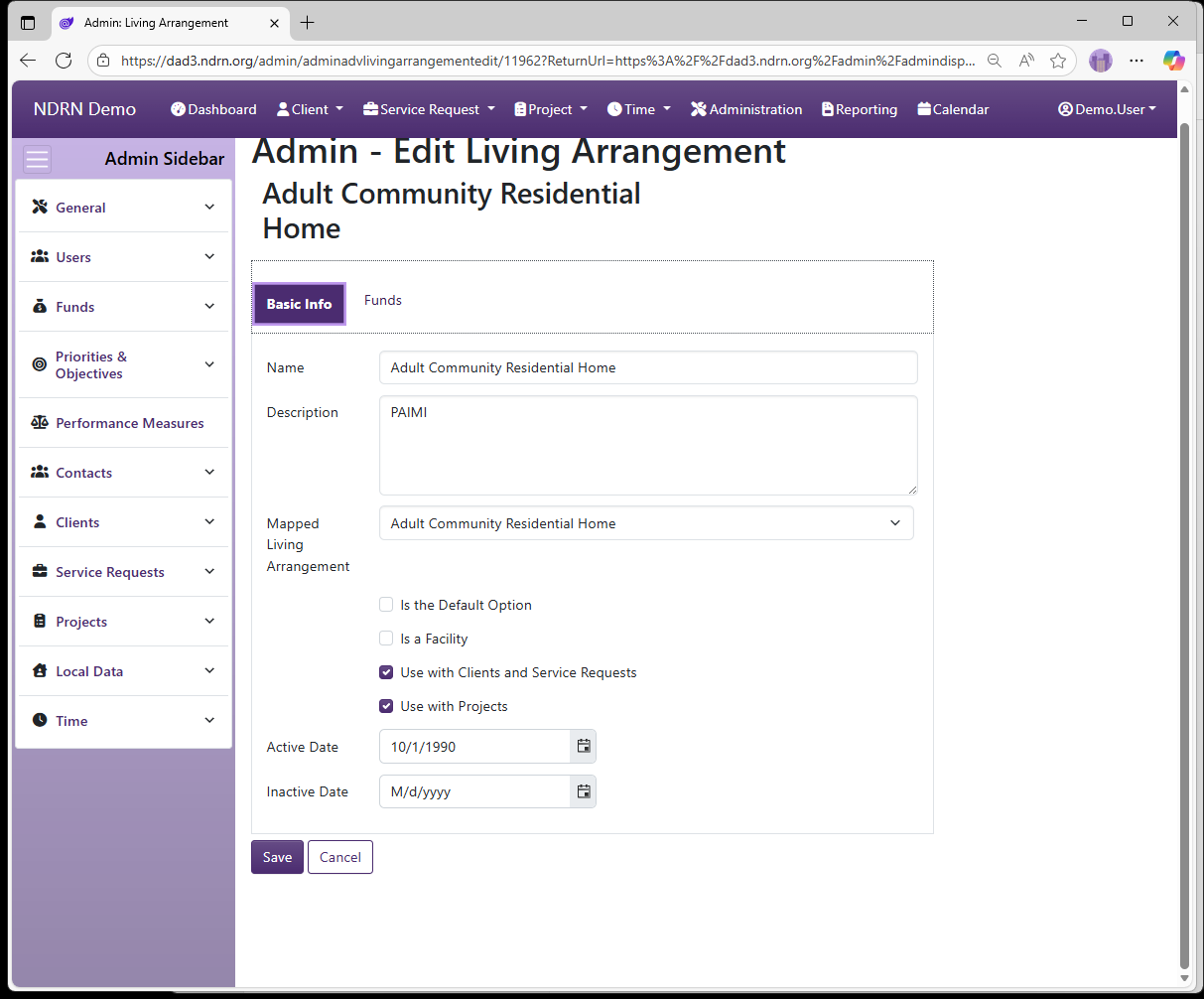Click the Time clock icon in sidebar

40,720
